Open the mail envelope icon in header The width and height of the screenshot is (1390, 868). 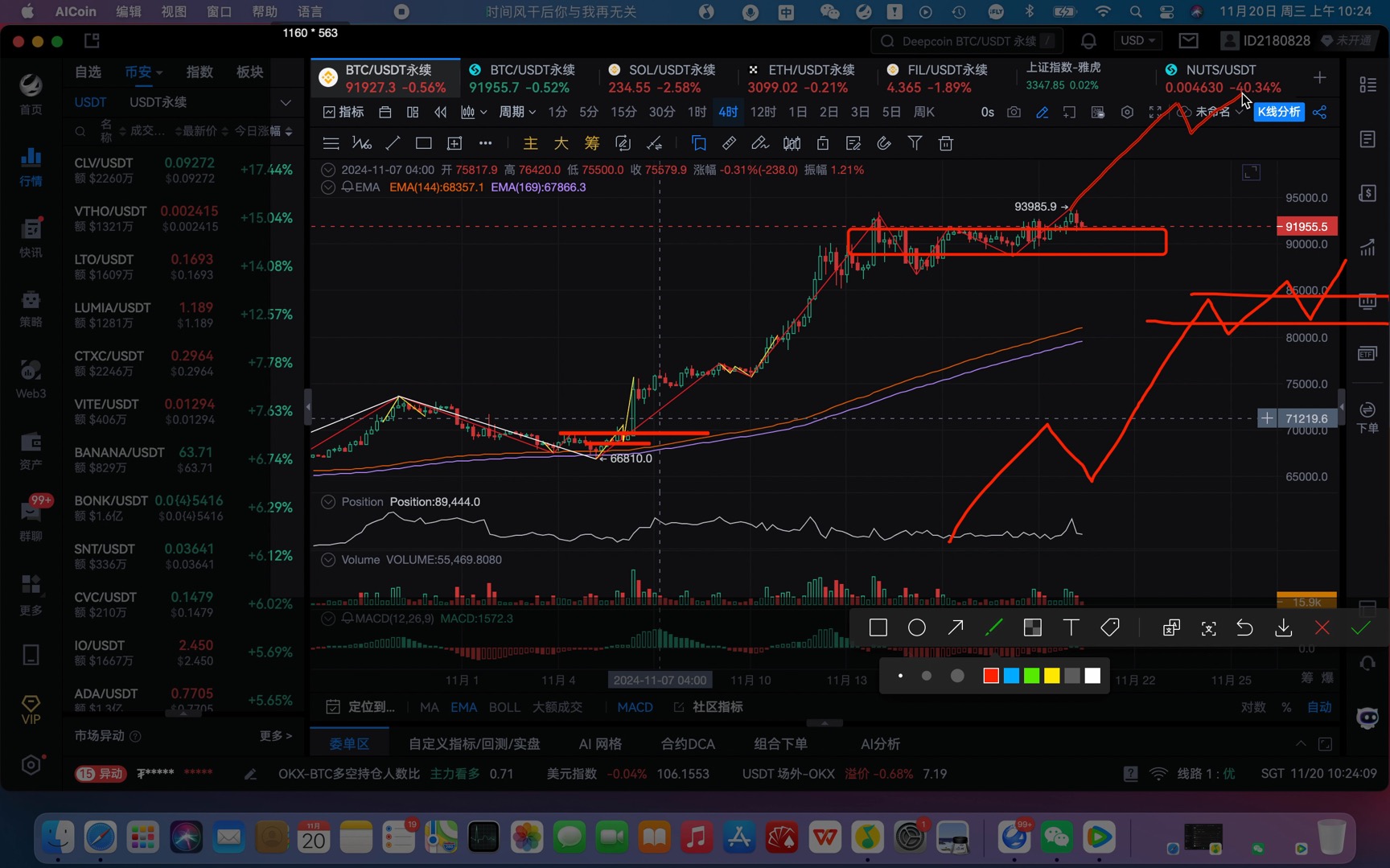click(1188, 40)
